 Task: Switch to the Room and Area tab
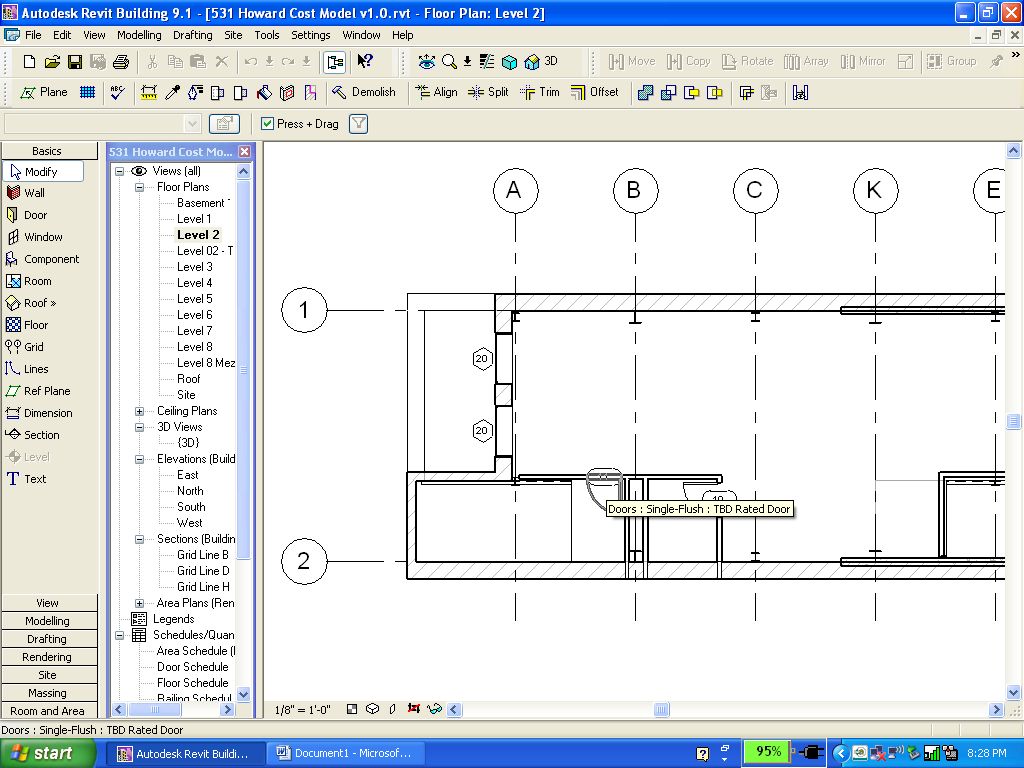click(x=47, y=711)
